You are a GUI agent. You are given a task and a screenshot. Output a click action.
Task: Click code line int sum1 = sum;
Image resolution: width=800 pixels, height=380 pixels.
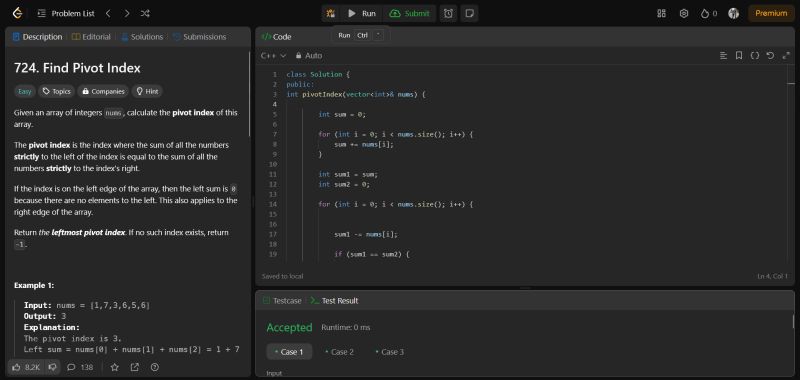[x=348, y=174]
